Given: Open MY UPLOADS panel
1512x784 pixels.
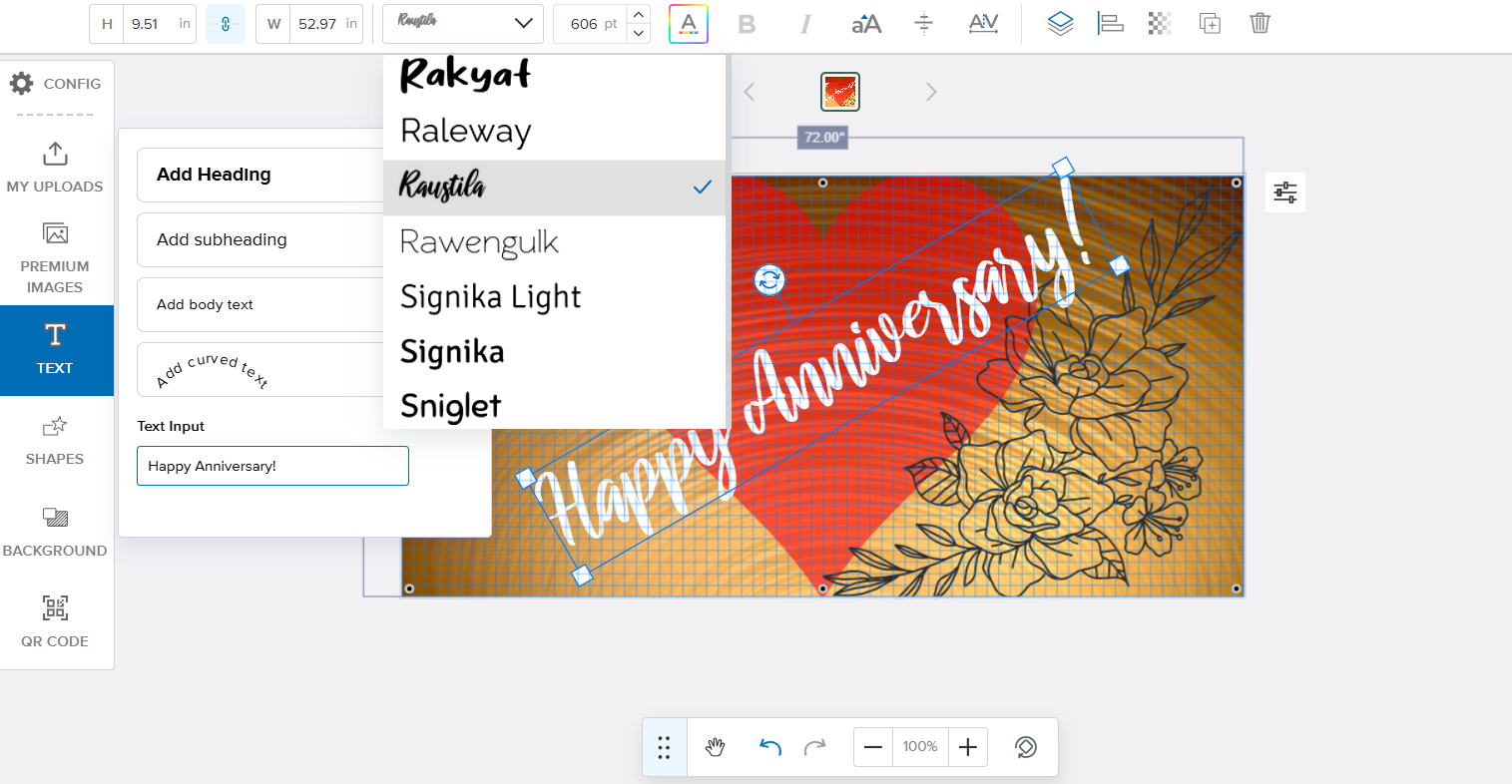Looking at the screenshot, I should tap(55, 168).
